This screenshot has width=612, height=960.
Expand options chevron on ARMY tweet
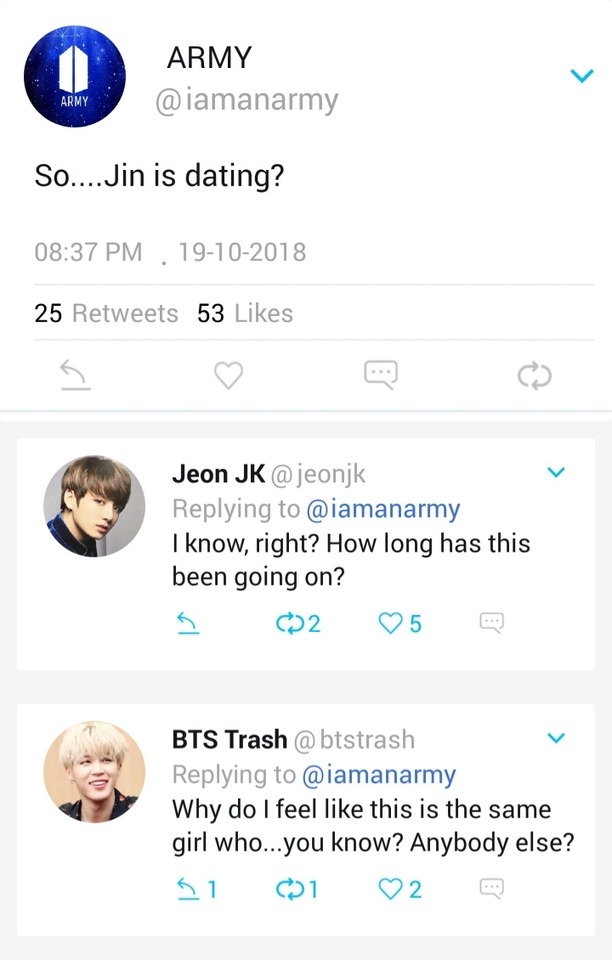(x=581, y=76)
